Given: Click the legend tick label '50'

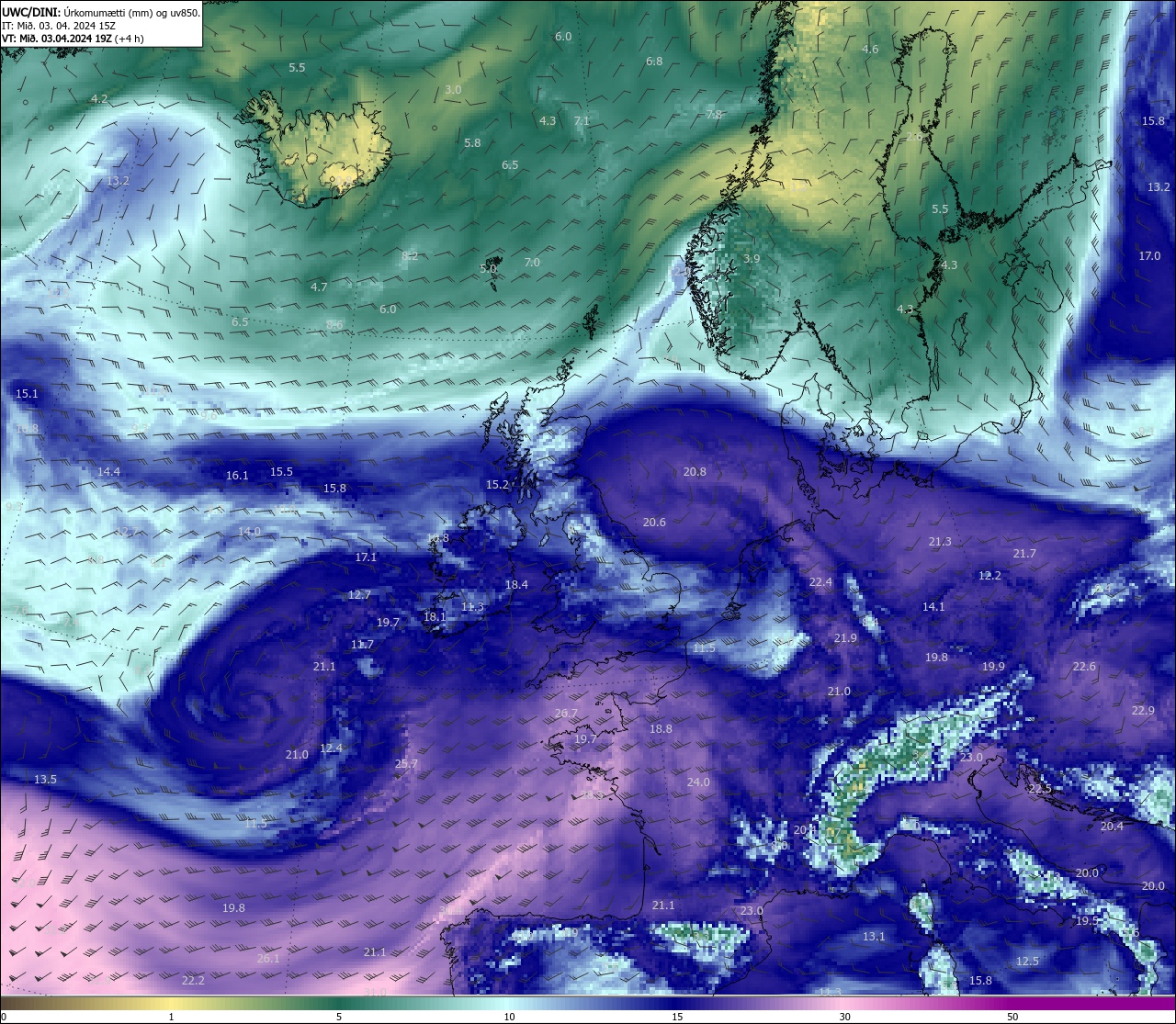Looking at the screenshot, I should (x=1012, y=1017).
